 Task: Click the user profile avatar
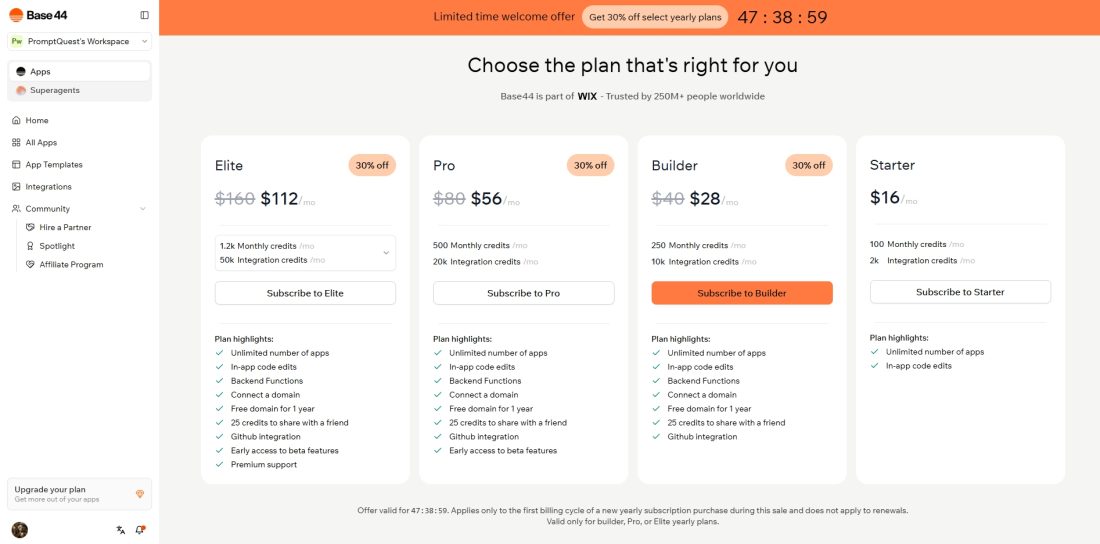19,530
